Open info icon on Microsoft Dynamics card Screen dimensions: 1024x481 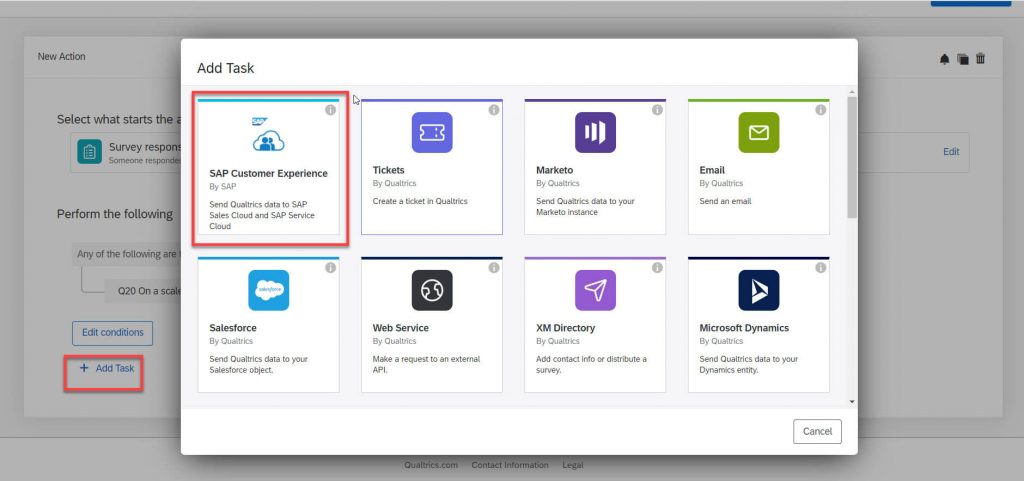820,268
